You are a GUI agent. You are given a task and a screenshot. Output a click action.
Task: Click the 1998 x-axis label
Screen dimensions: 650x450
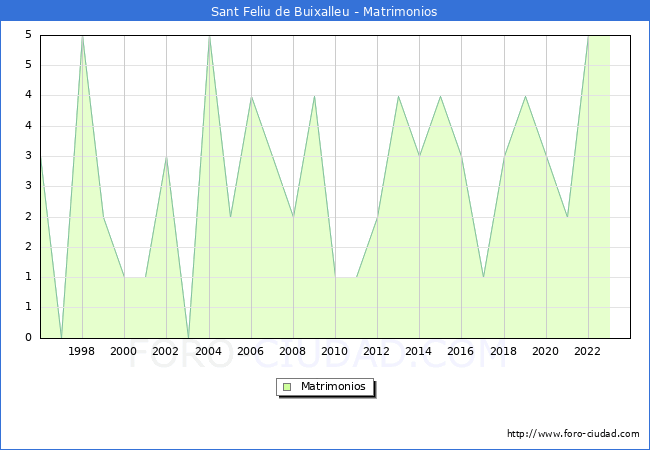click(x=81, y=351)
